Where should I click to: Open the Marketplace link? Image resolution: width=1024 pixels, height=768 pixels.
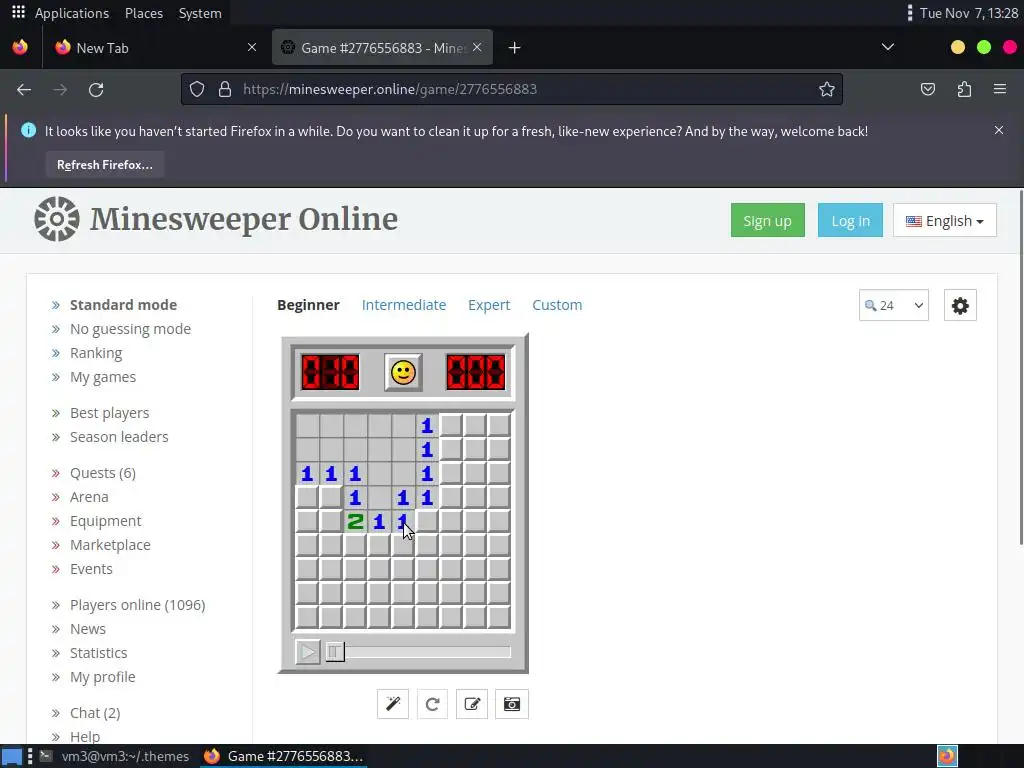pos(110,545)
